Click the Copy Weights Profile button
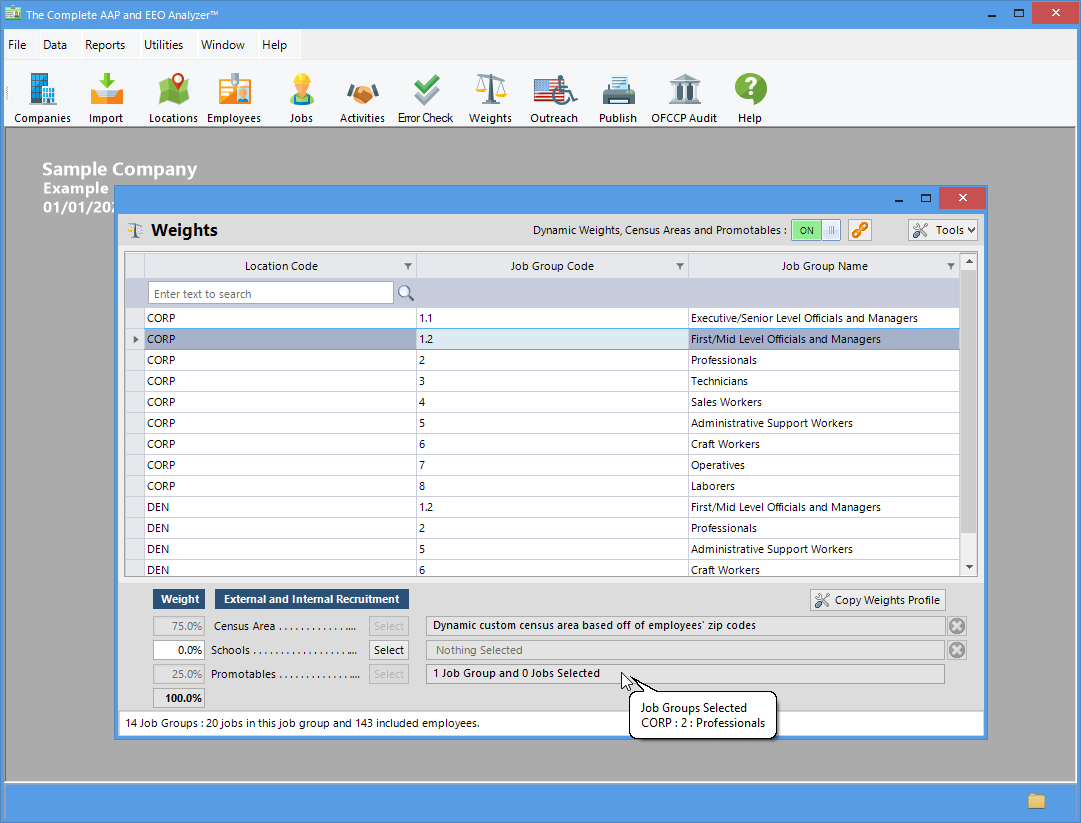This screenshot has width=1081, height=823. click(877, 600)
